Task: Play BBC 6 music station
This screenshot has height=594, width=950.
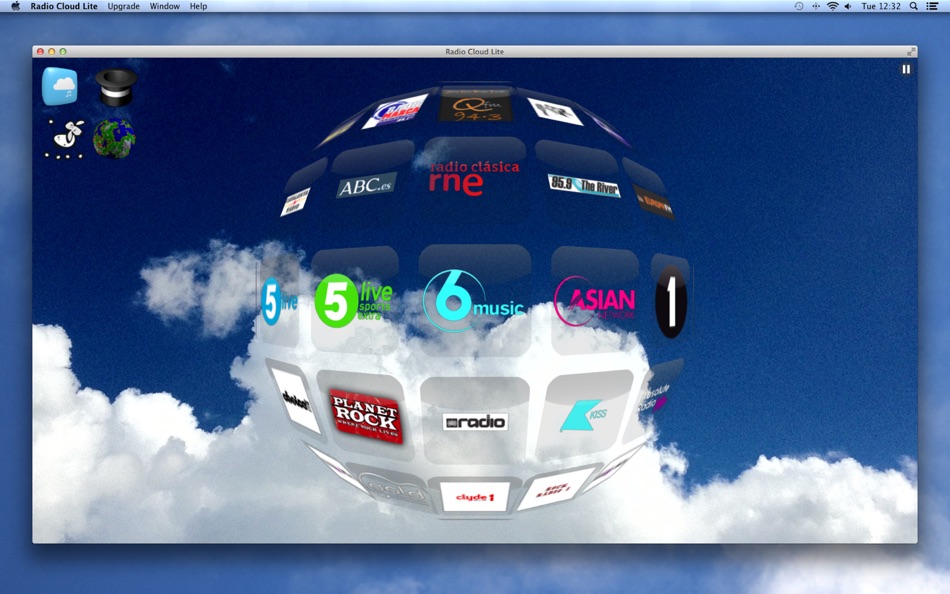Action: 474,301
